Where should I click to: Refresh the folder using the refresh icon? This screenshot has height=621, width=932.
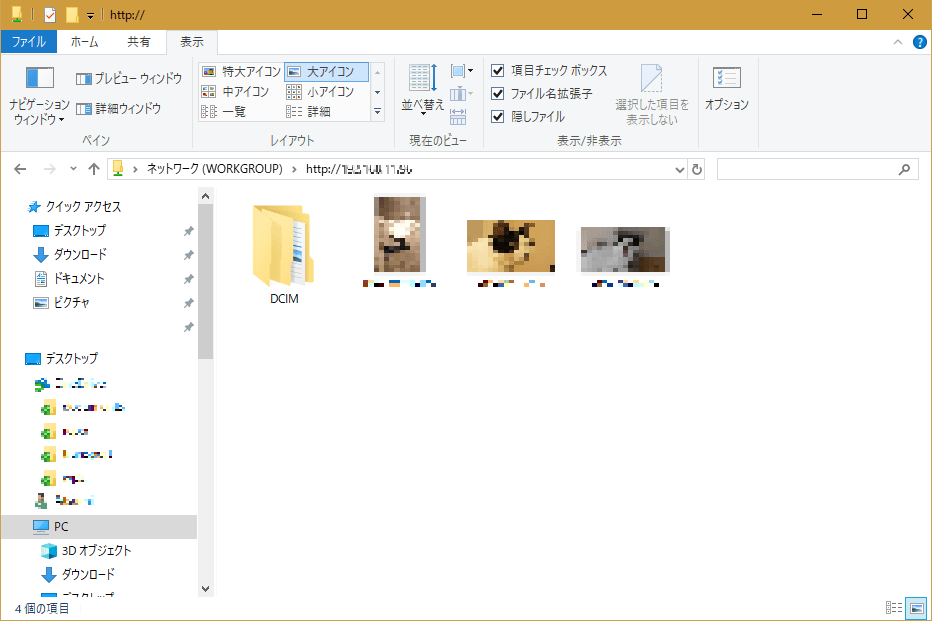(x=697, y=168)
